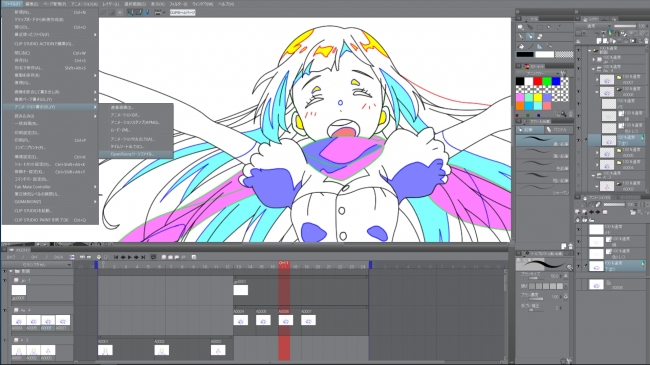Toggle visibility of jp:1 layer in Layer panel
This screenshot has height=365, width=650.
(x=579, y=59)
